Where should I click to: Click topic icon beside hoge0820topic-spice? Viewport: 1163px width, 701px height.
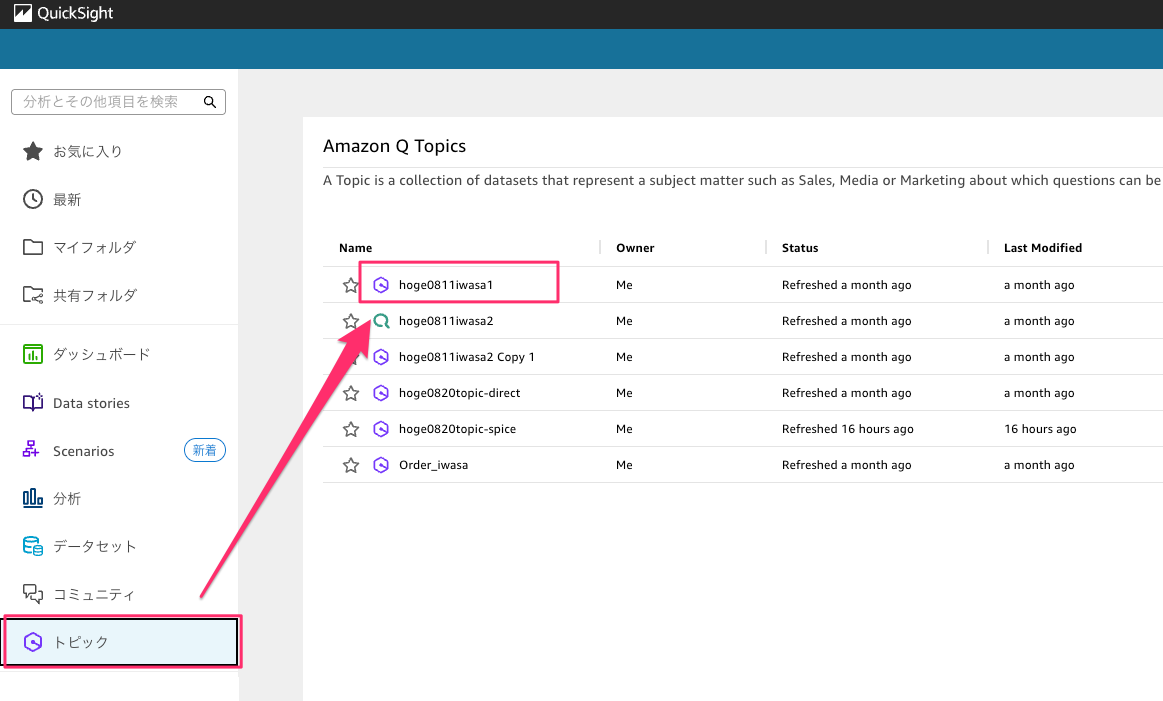pos(380,429)
